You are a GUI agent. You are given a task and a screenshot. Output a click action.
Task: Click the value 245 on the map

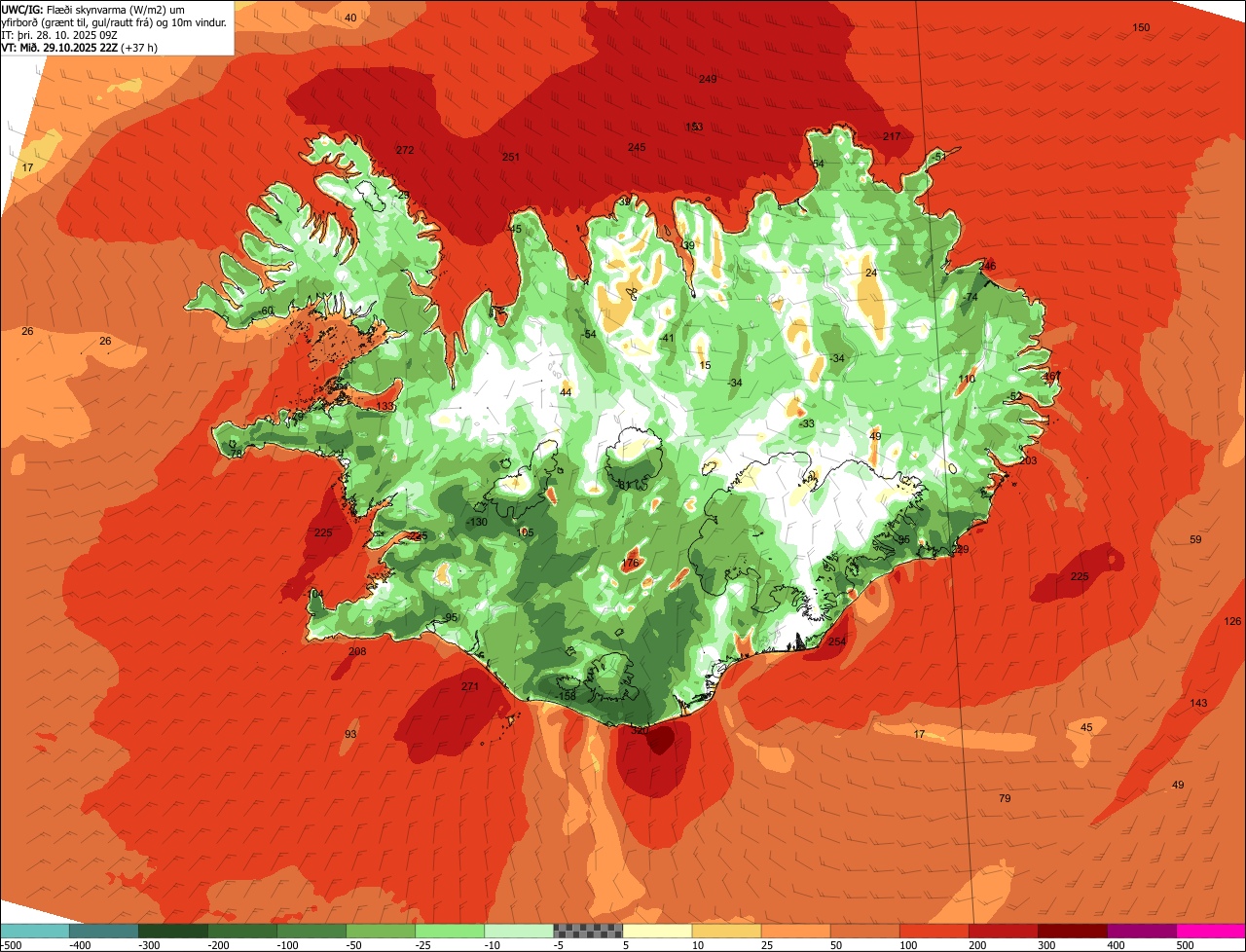click(637, 147)
